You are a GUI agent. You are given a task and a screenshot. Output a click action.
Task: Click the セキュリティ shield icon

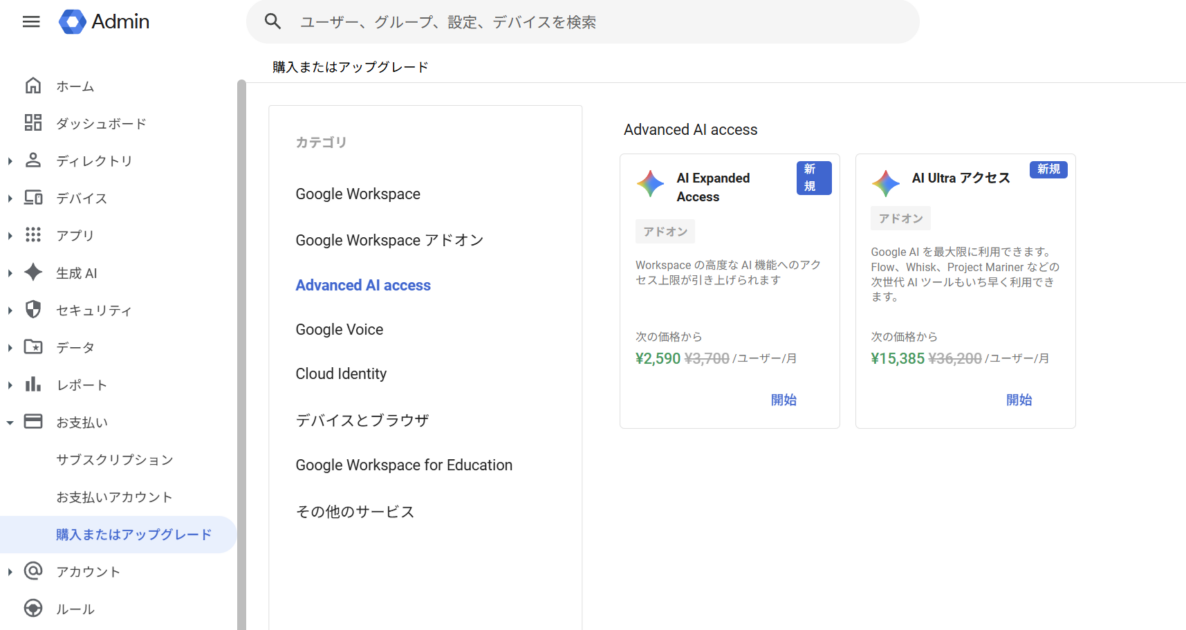(33, 310)
